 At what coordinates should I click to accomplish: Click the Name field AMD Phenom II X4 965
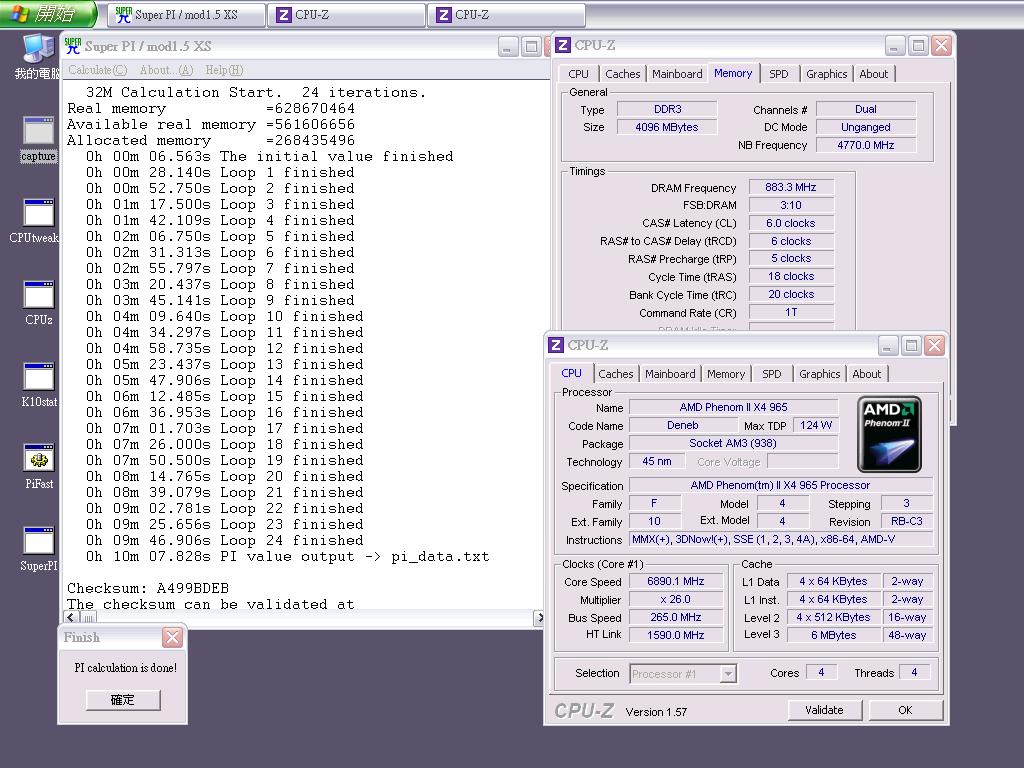pos(733,408)
